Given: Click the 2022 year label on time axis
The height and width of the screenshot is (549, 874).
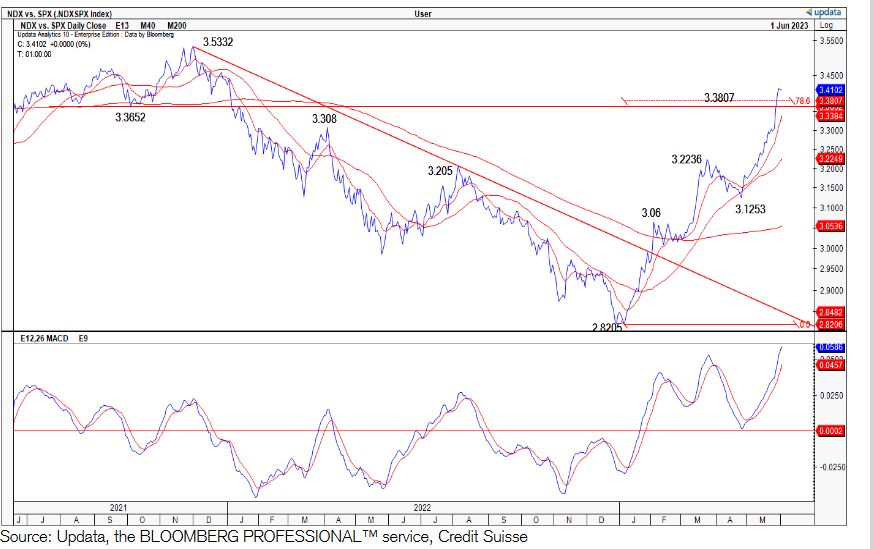Looking at the screenshot, I should tap(422, 507).
